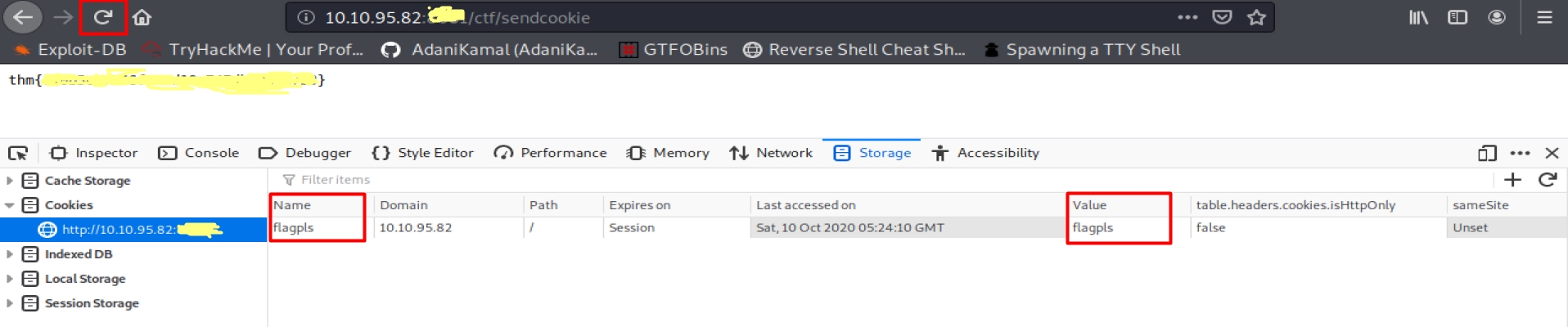Viewport: 1568px width, 327px height.
Task: Open the Library icon in toolbar
Action: (1418, 17)
